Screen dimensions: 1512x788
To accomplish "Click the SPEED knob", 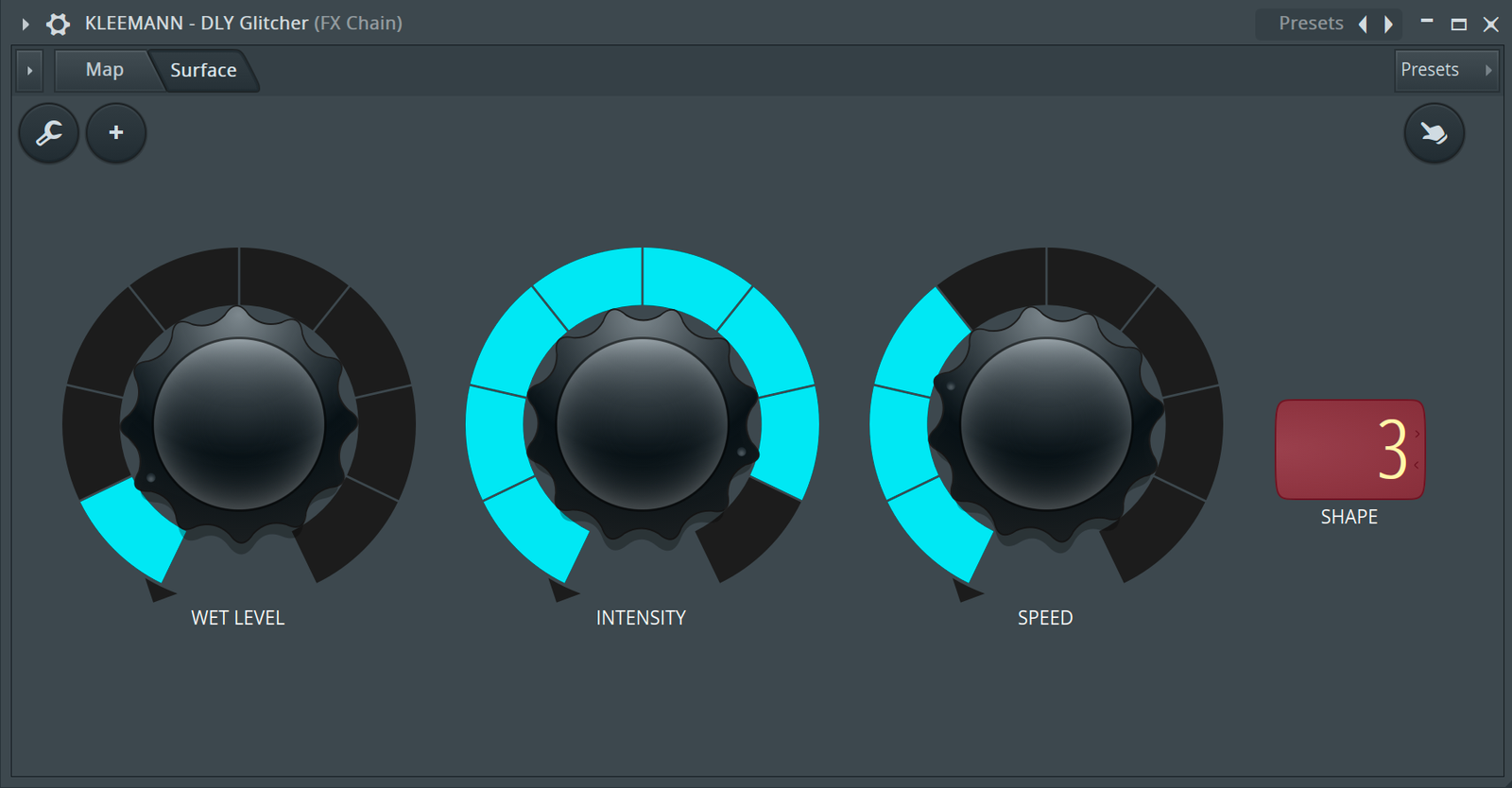I will [1046, 424].
